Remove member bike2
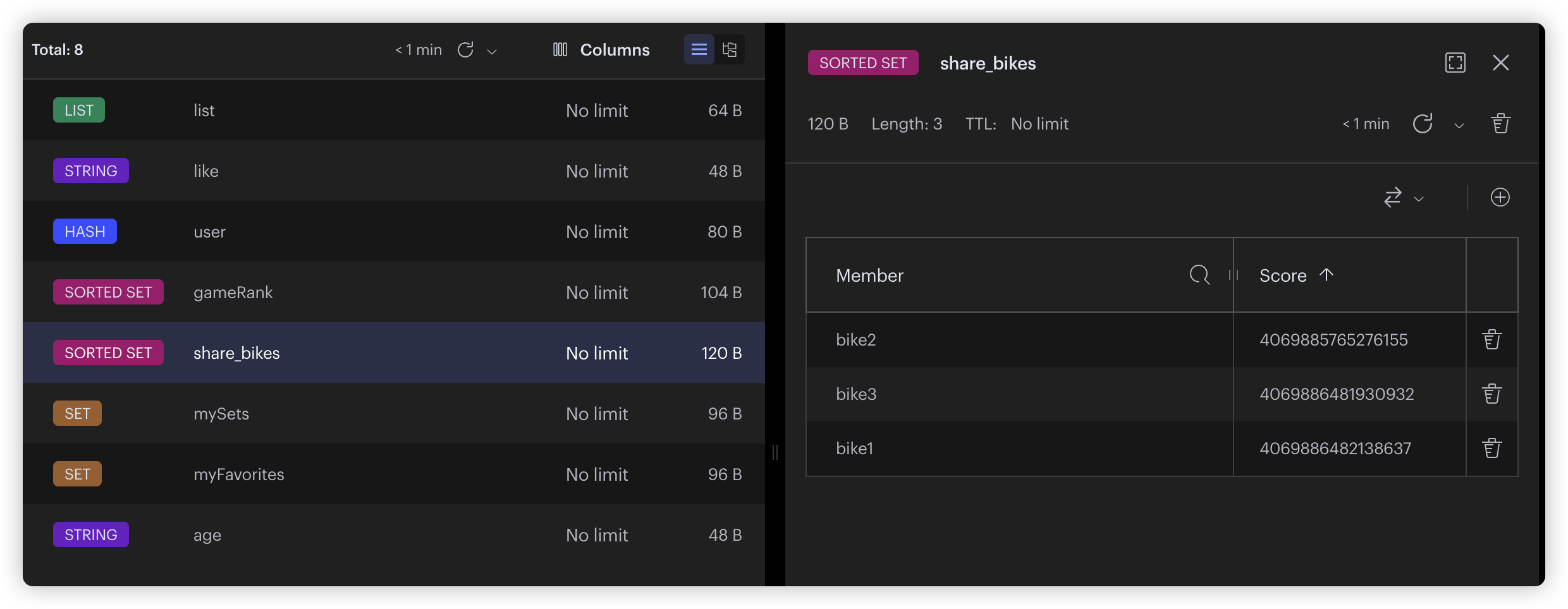The height and width of the screenshot is (609, 1568). (1491, 340)
